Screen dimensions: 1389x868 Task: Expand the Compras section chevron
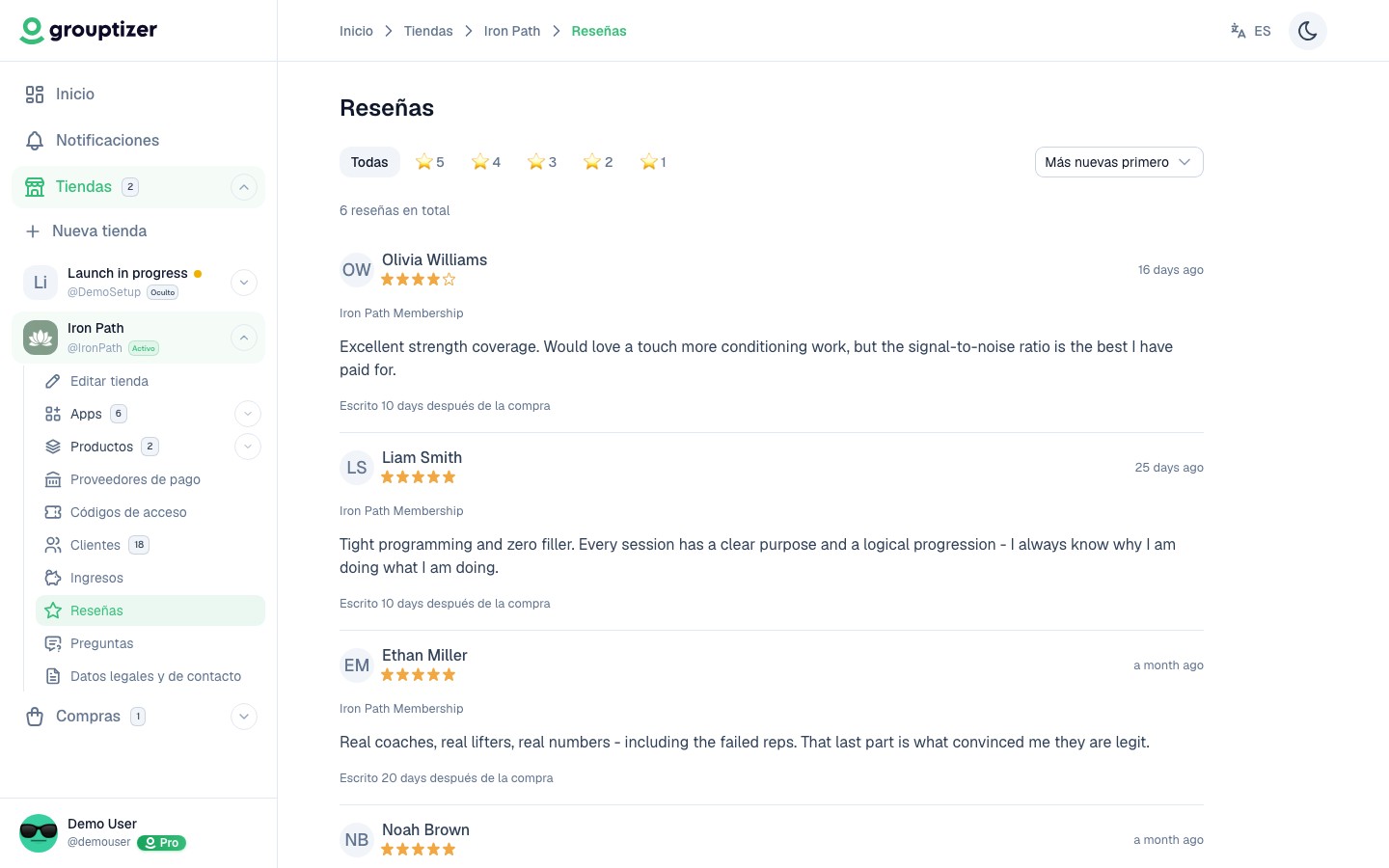point(244,717)
